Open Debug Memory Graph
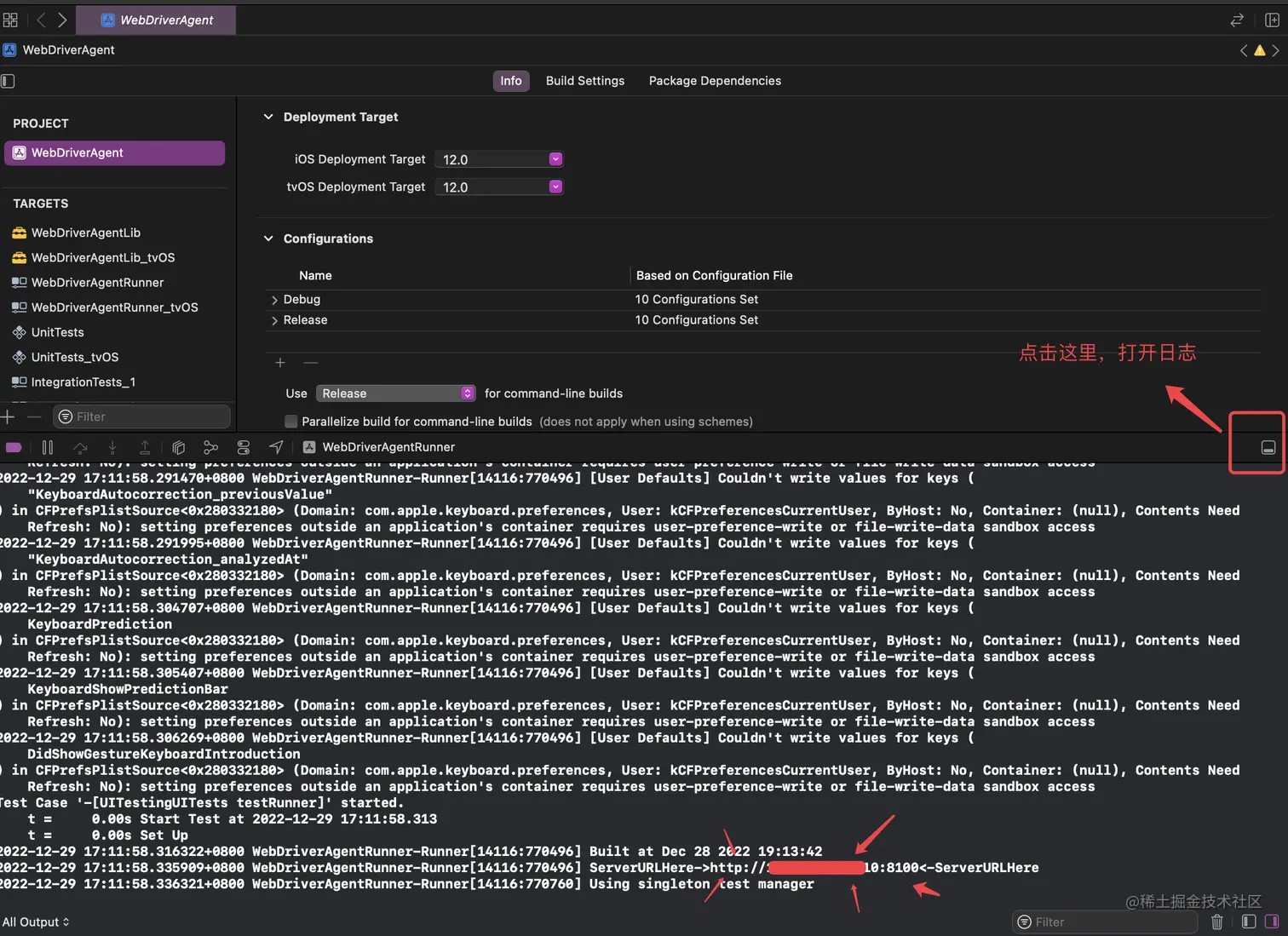The image size is (1288, 936). pyautogui.click(x=210, y=447)
